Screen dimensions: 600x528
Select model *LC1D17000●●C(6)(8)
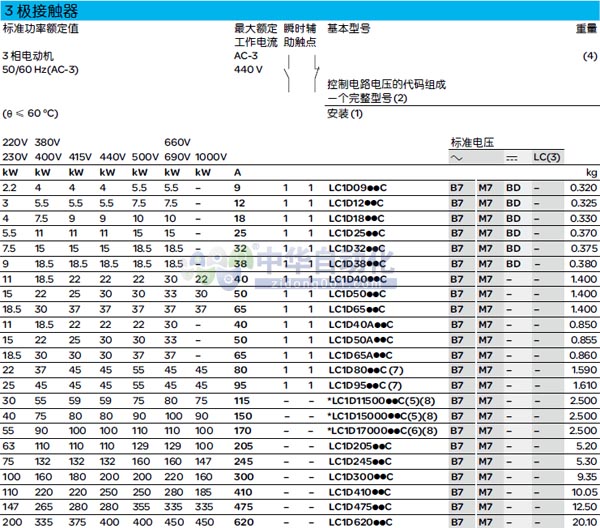382,431
